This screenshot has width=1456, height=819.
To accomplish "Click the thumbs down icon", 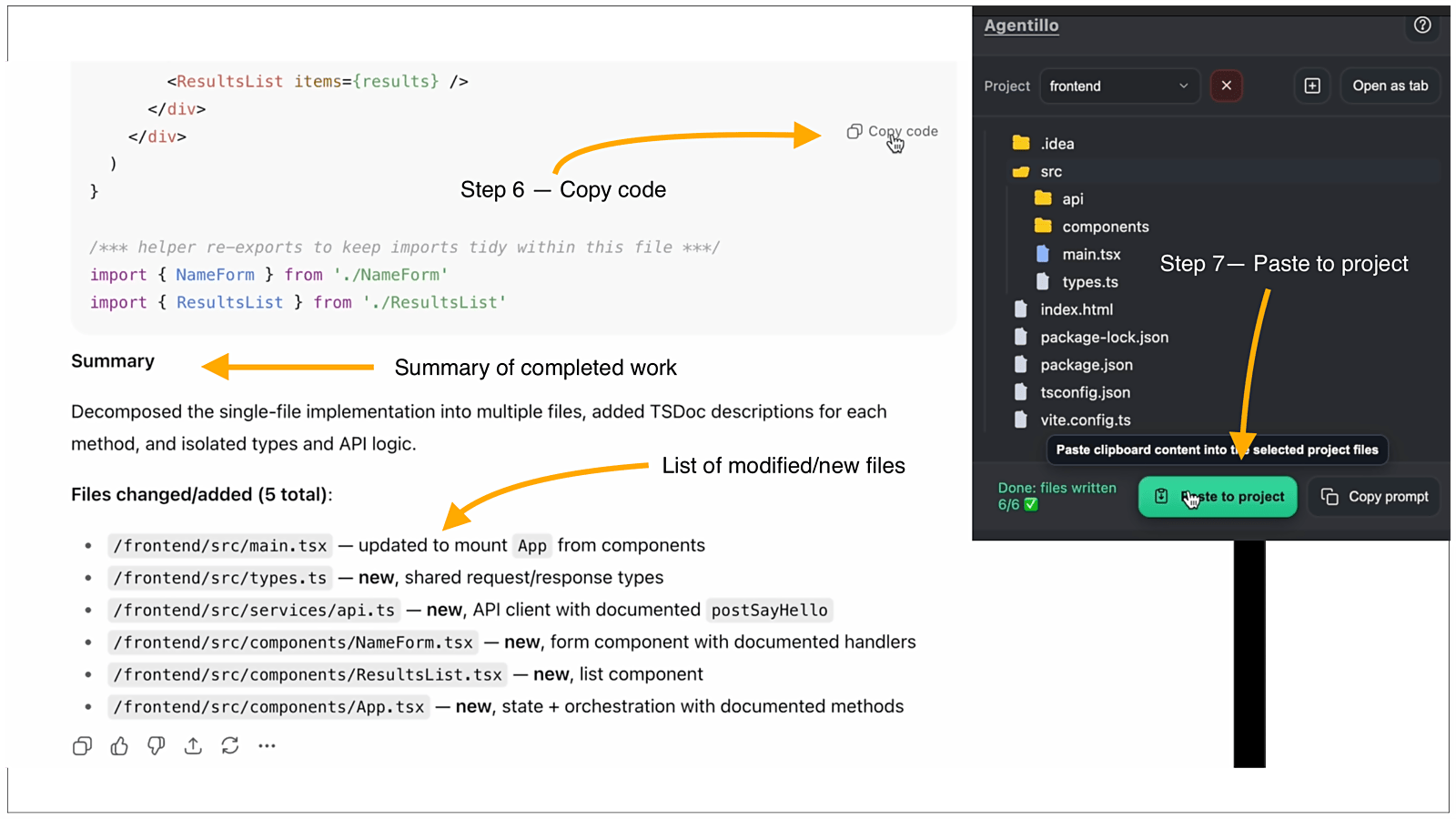I will click(157, 746).
